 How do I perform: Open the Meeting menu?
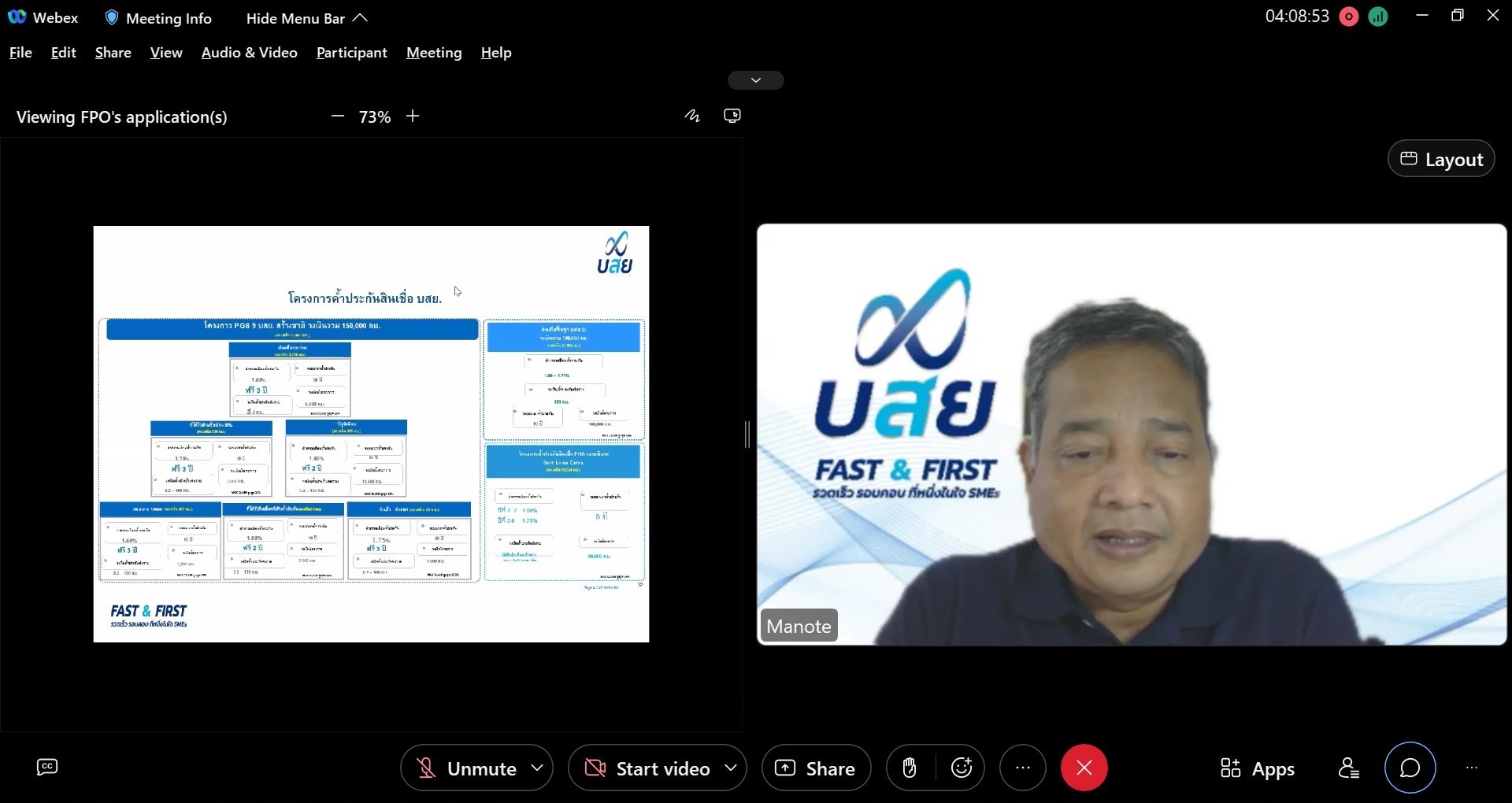click(434, 53)
